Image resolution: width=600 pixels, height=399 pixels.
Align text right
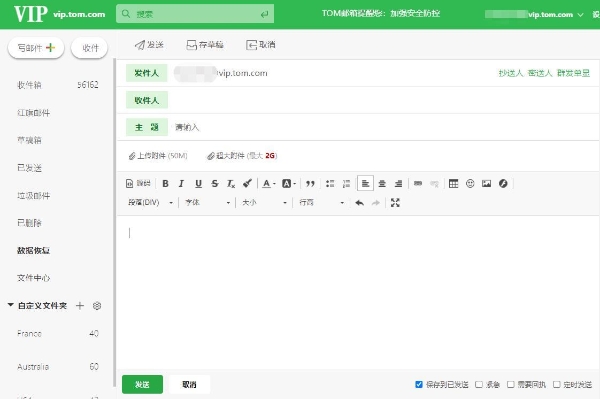(398, 184)
